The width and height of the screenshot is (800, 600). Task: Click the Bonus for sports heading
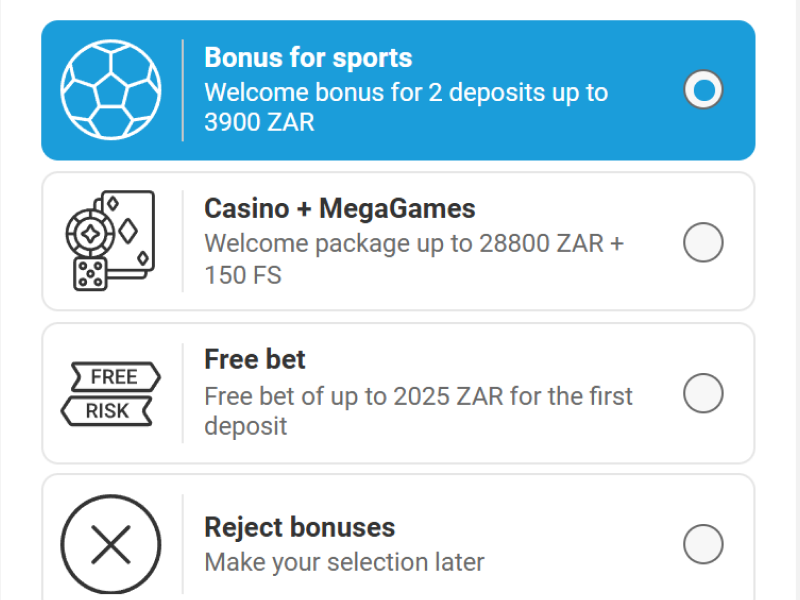[308, 58]
